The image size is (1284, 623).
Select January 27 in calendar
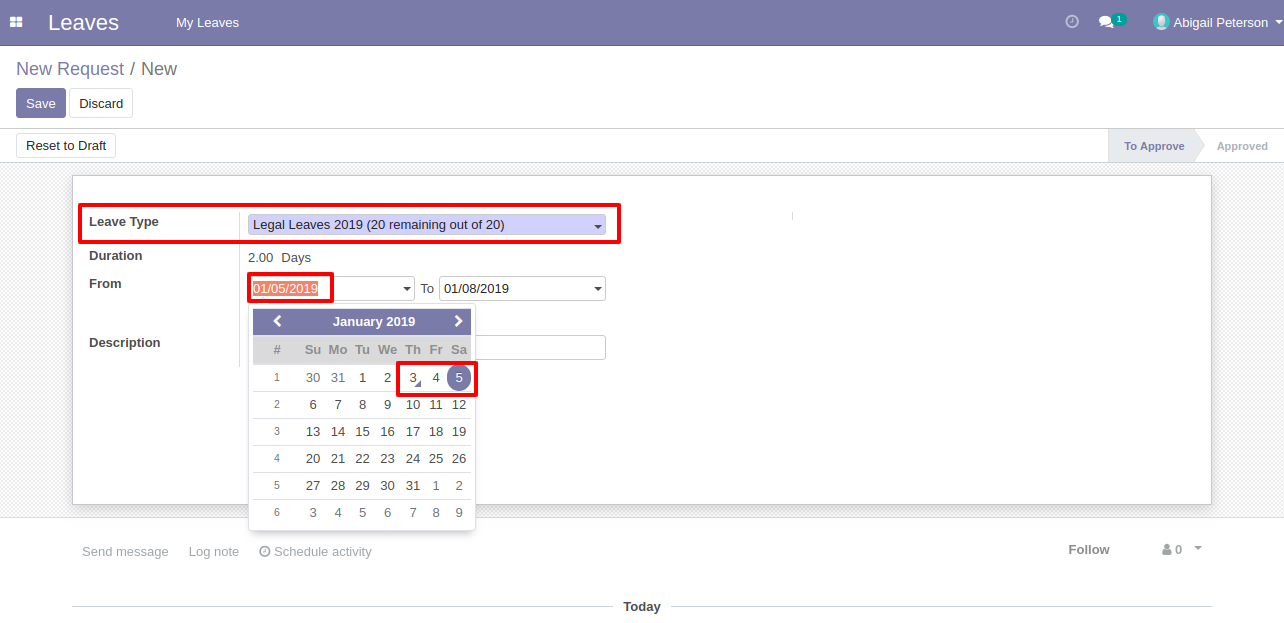313,486
